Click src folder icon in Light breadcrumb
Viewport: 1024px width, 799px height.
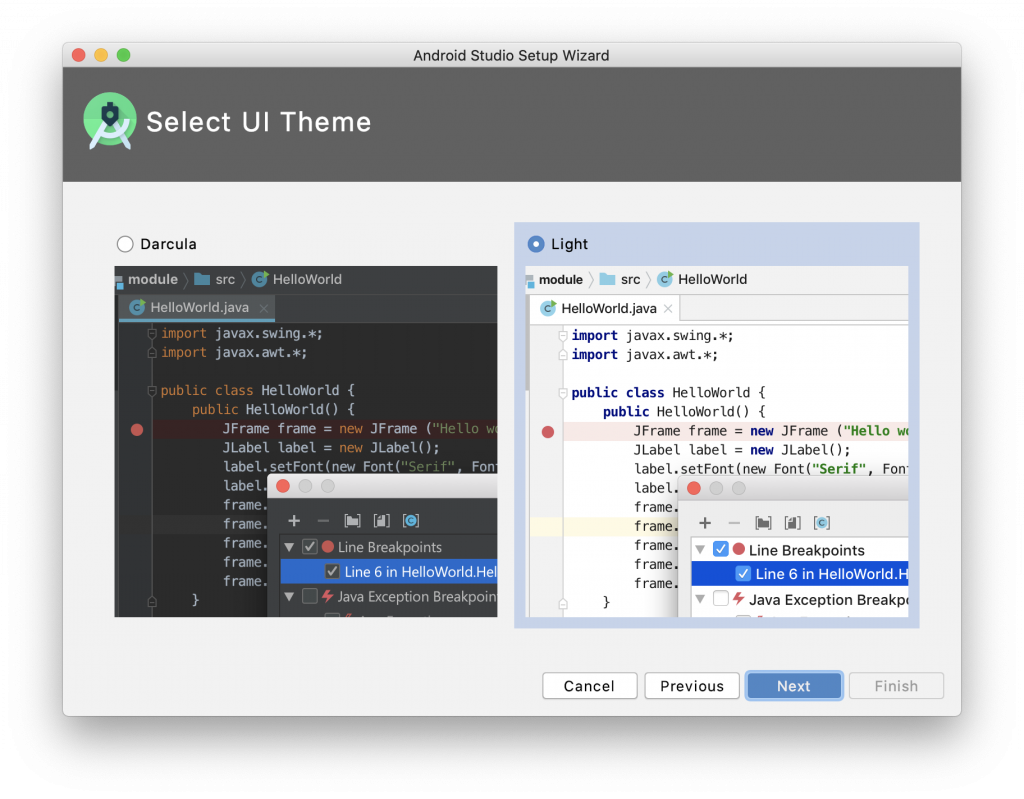[x=607, y=279]
